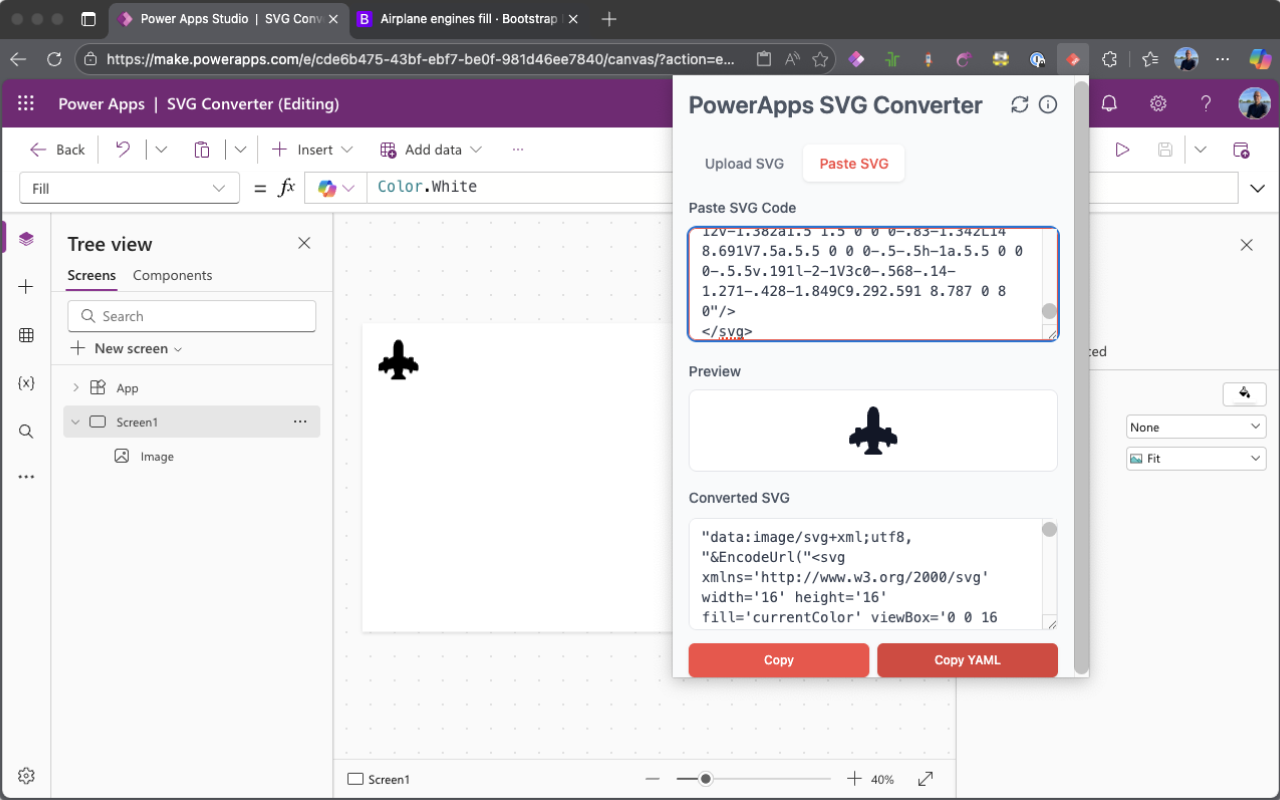Screen dimensions: 1280x800
Task: Click the Color.White formula text
Action: point(427,187)
